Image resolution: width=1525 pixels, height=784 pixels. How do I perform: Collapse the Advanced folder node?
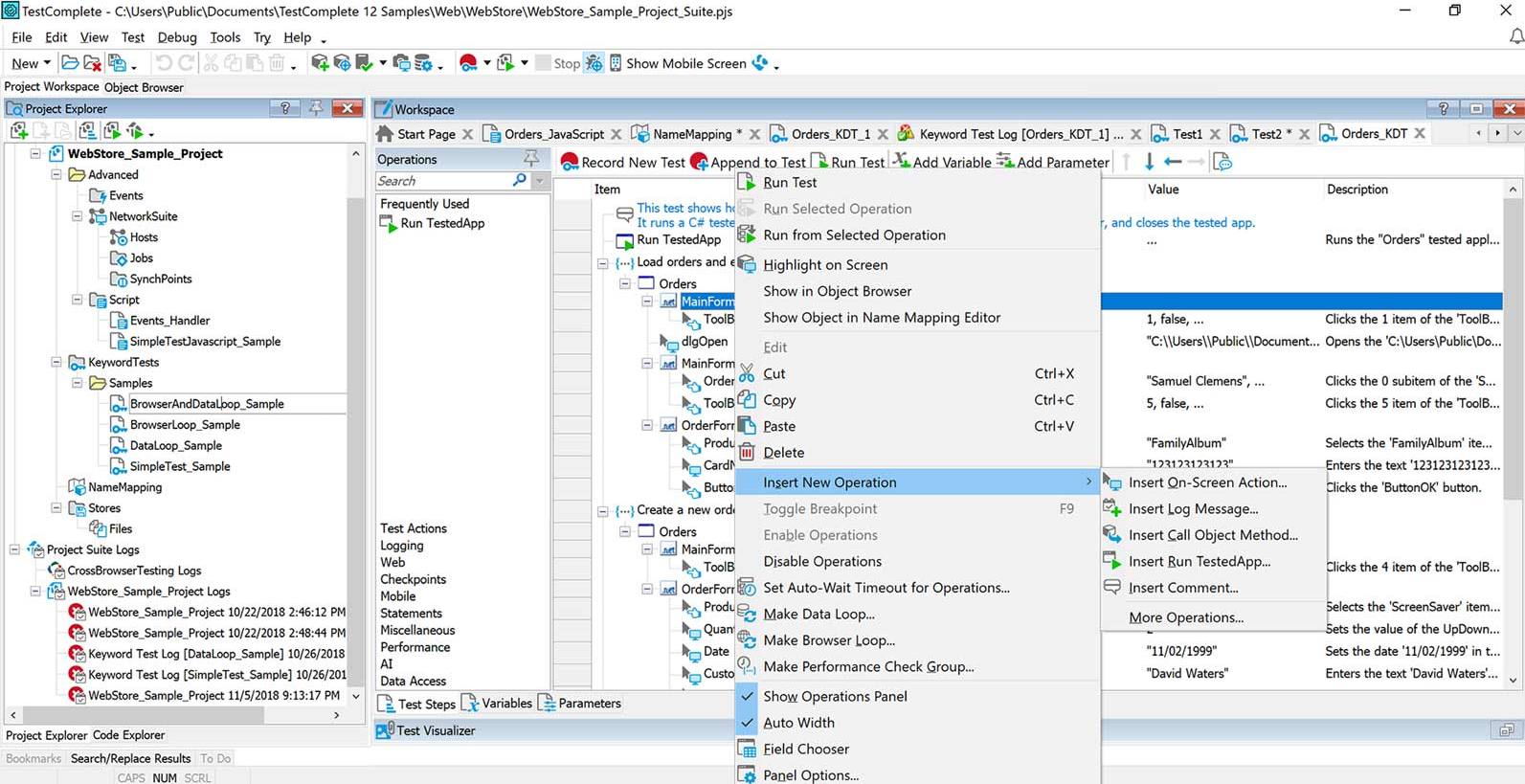click(x=56, y=174)
